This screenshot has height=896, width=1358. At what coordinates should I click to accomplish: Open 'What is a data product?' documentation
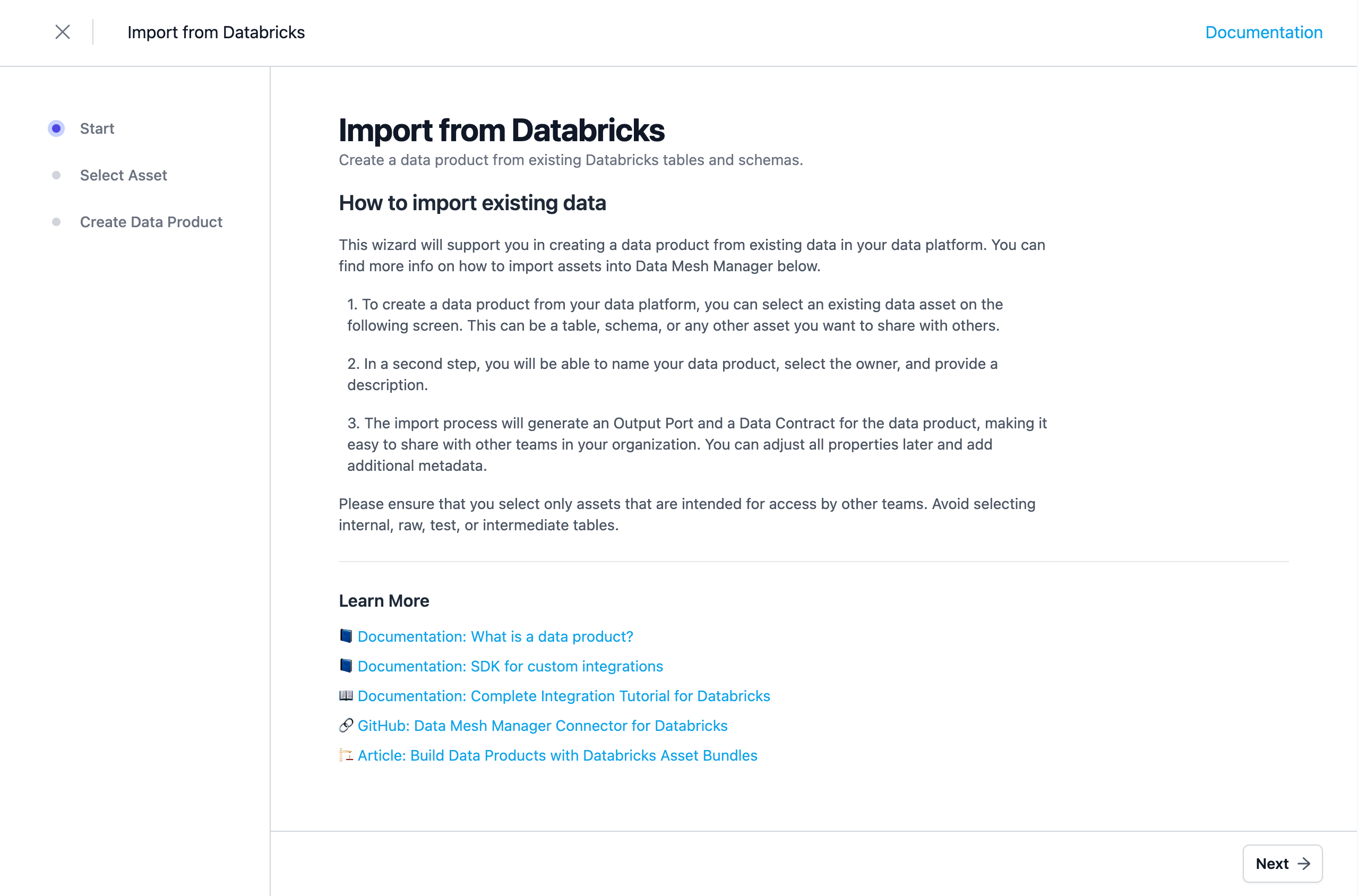[495, 636]
